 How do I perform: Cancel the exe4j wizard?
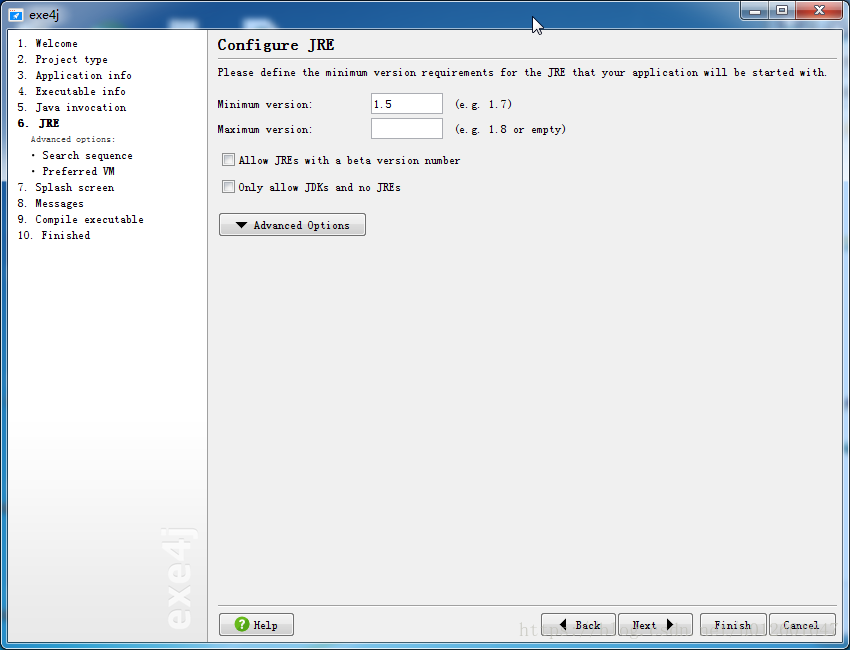tap(802, 625)
